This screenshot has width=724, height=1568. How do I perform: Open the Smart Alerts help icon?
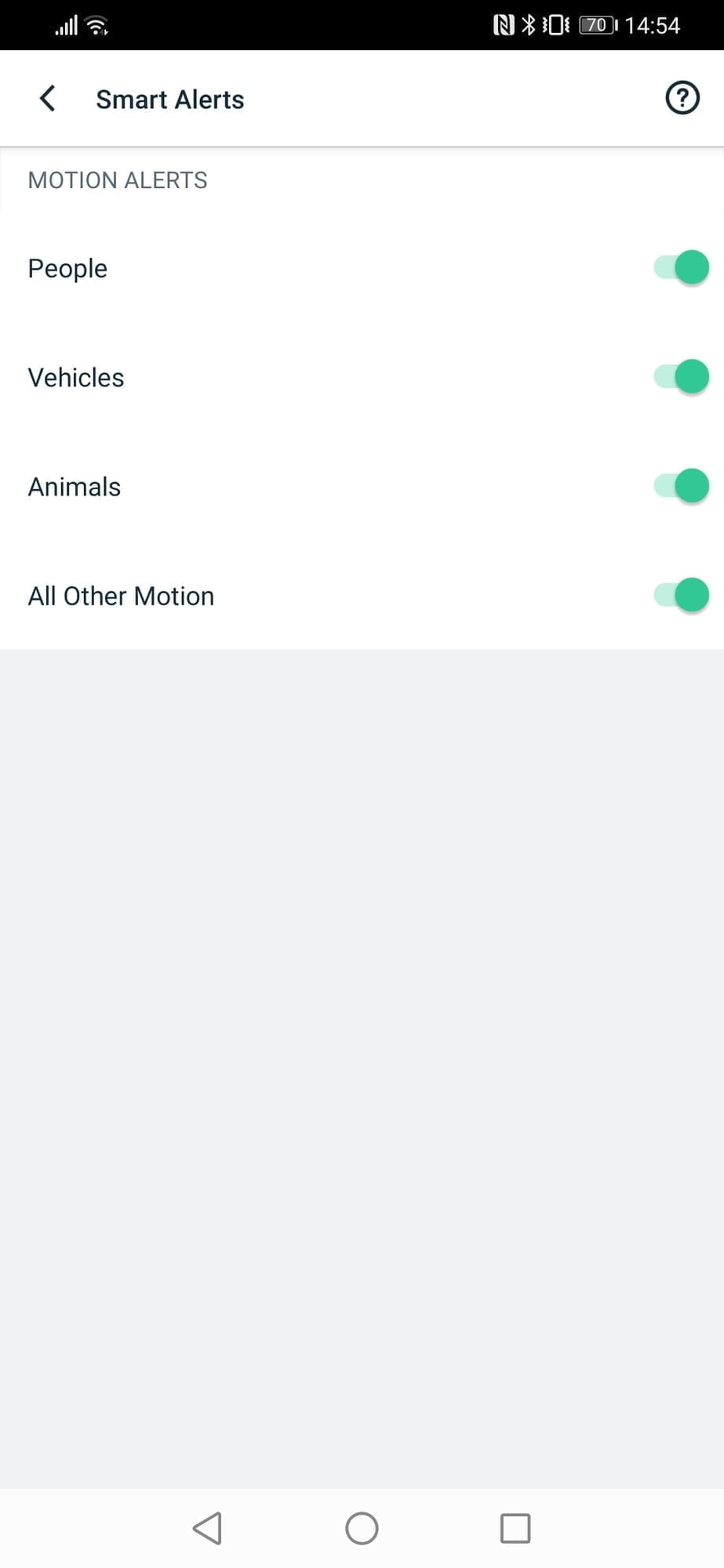click(682, 99)
